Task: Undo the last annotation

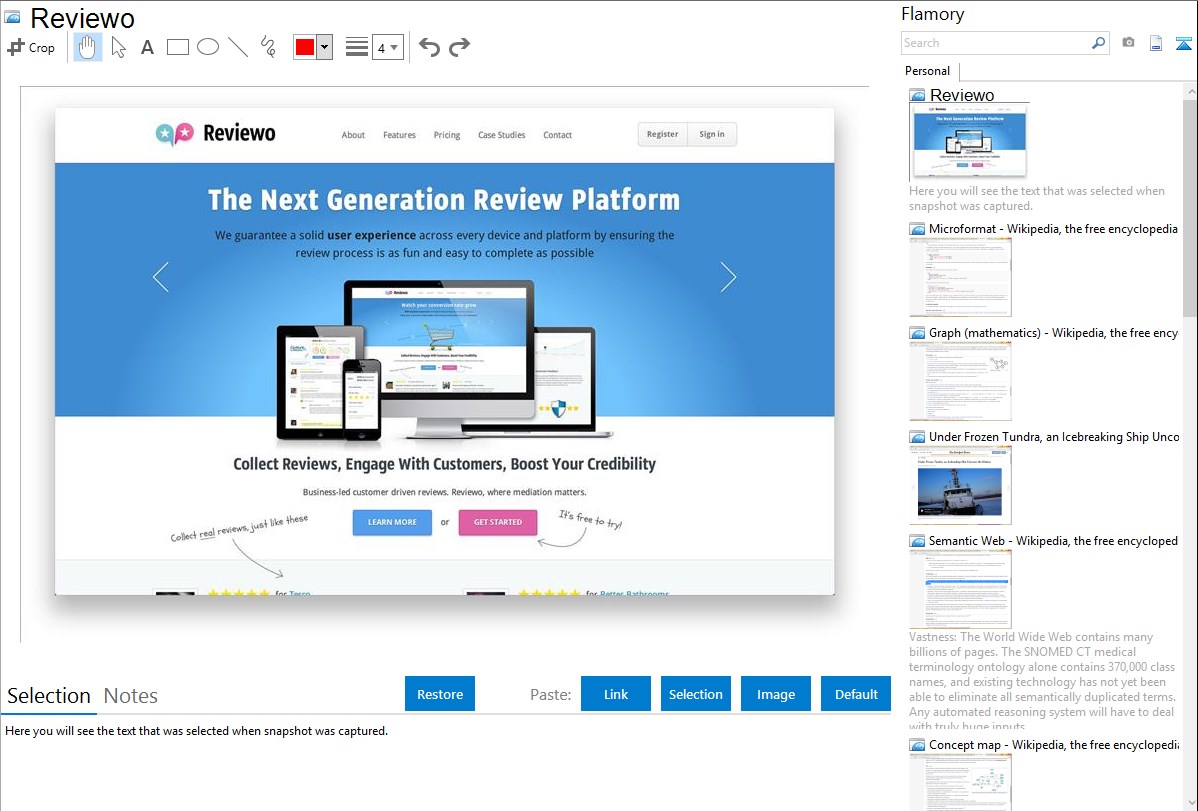Action: (x=429, y=47)
